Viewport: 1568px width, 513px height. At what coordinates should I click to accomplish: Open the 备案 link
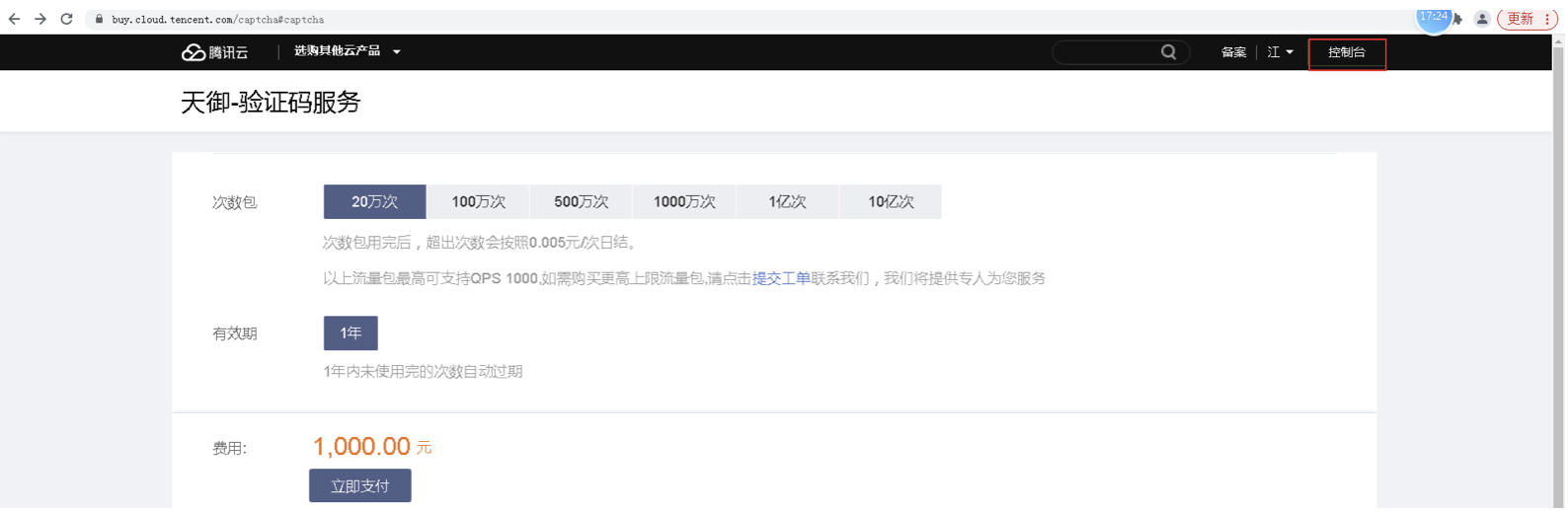coord(1234,52)
